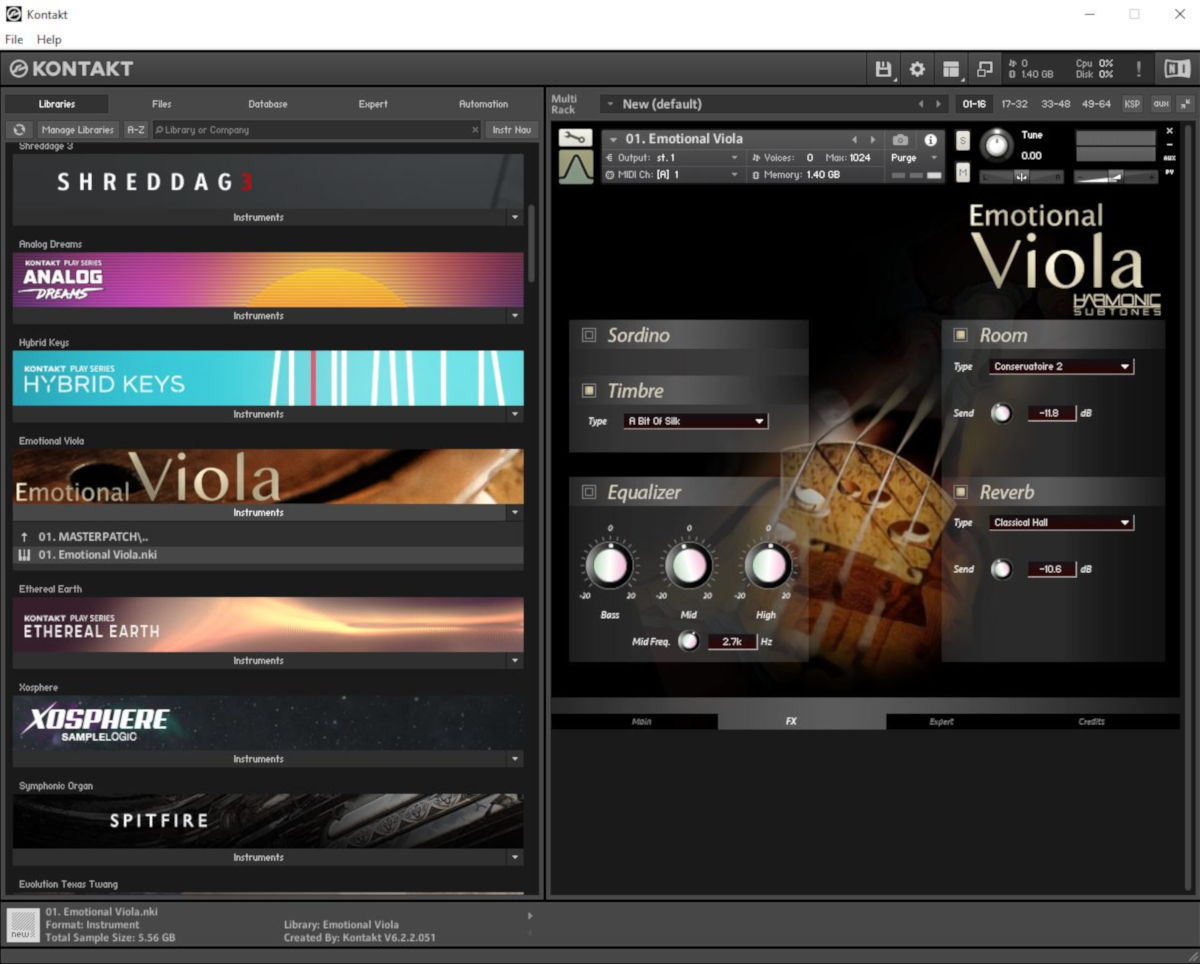The width and height of the screenshot is (1200, 964).
Task: Click the new instrument icon in info bar
Action: point(24,925)
